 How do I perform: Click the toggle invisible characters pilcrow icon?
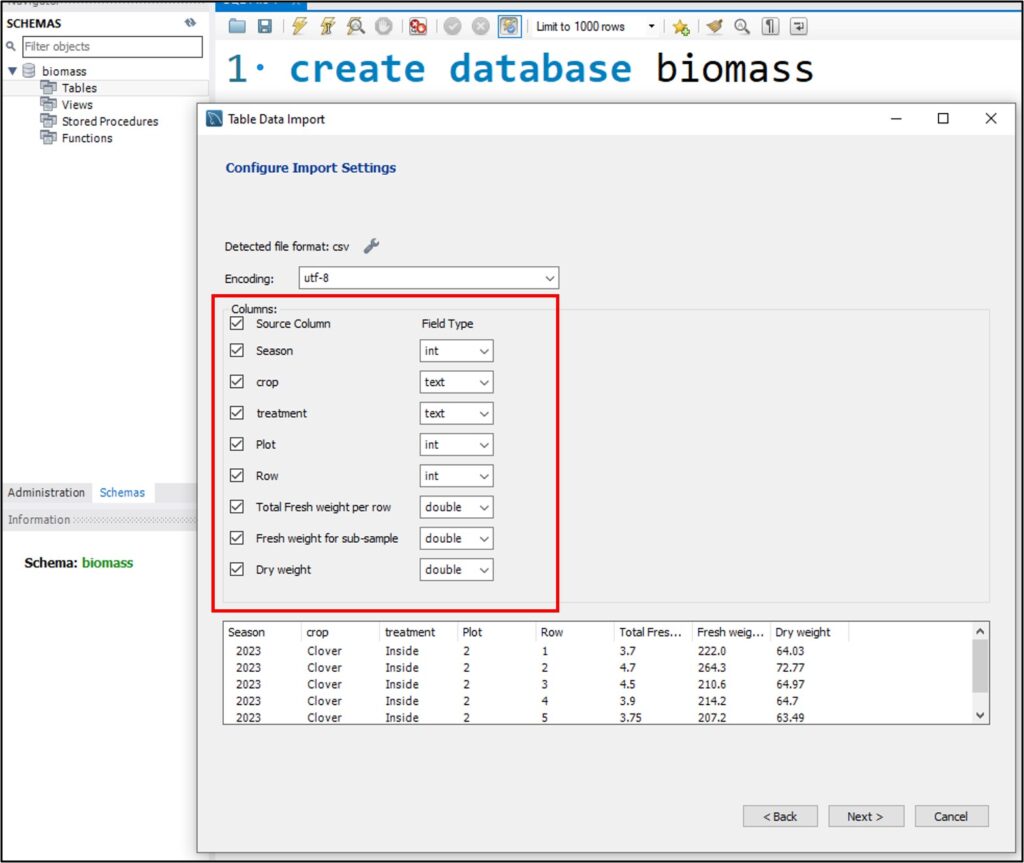770,27
